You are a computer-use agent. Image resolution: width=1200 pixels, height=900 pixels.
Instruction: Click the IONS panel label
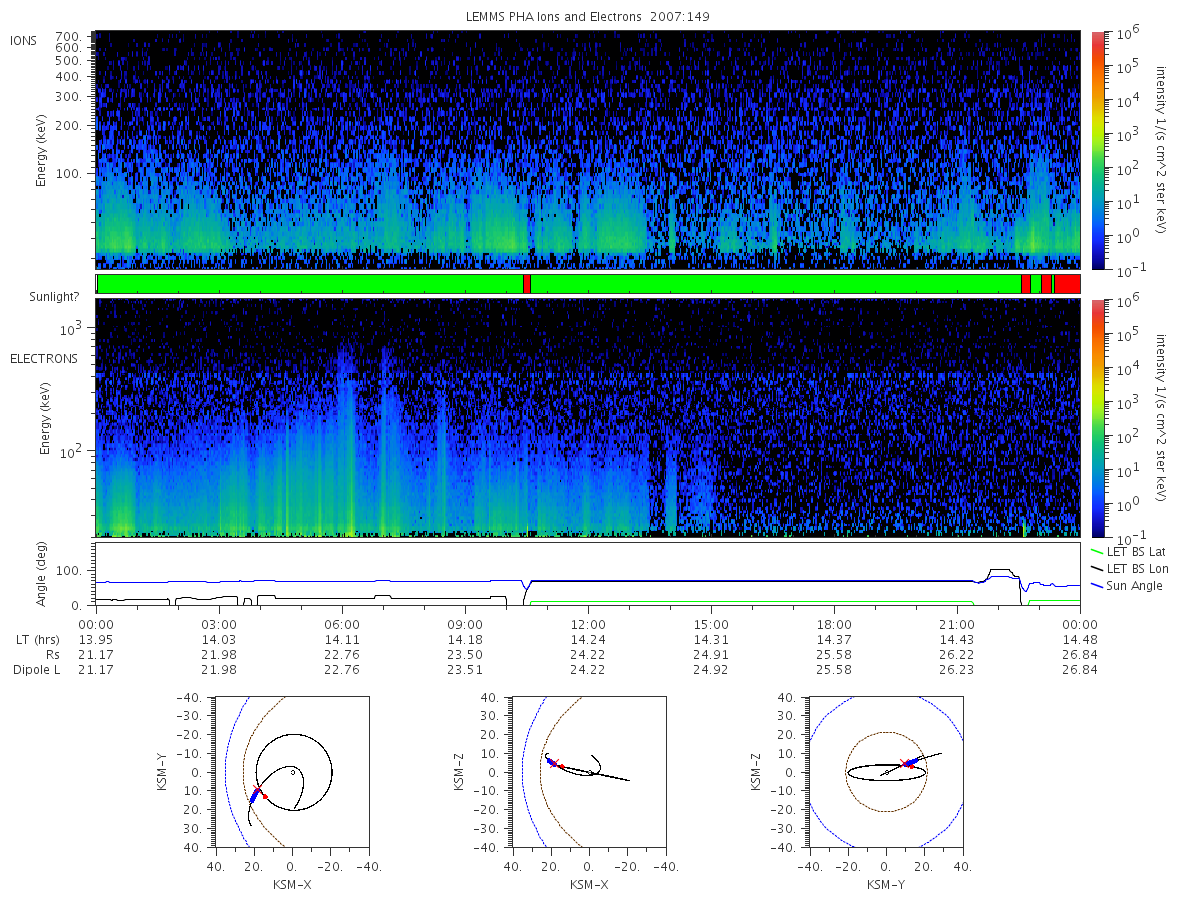click(x=23, y=41)
